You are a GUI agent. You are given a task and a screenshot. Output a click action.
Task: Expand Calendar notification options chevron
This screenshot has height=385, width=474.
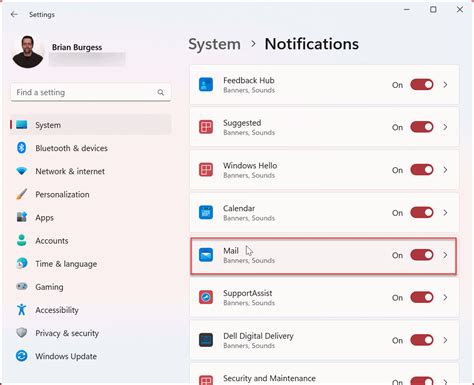445,212
